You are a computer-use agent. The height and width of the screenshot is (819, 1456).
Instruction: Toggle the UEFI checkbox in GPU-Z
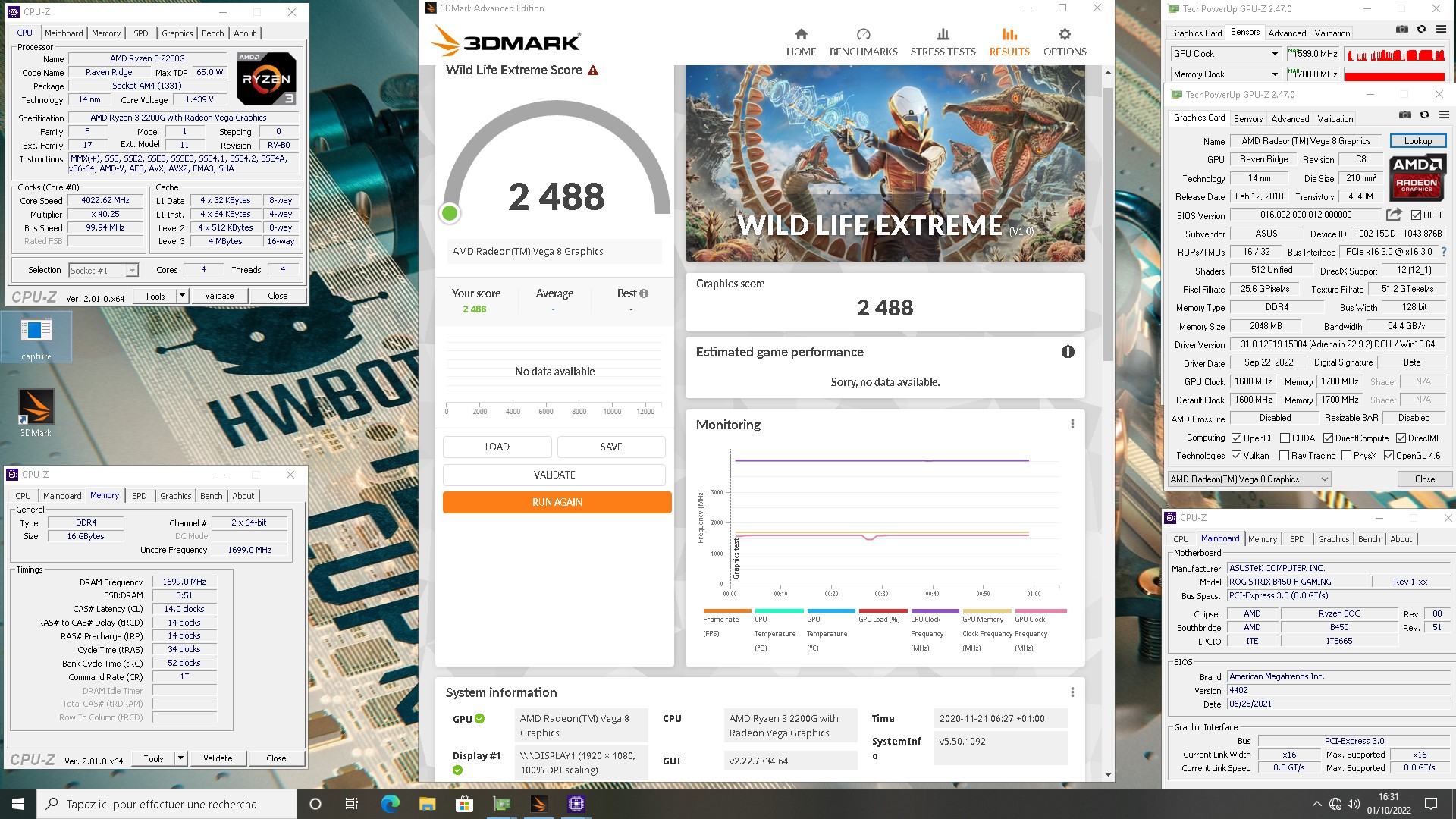pyautogui.click(x=1415, y=215)
